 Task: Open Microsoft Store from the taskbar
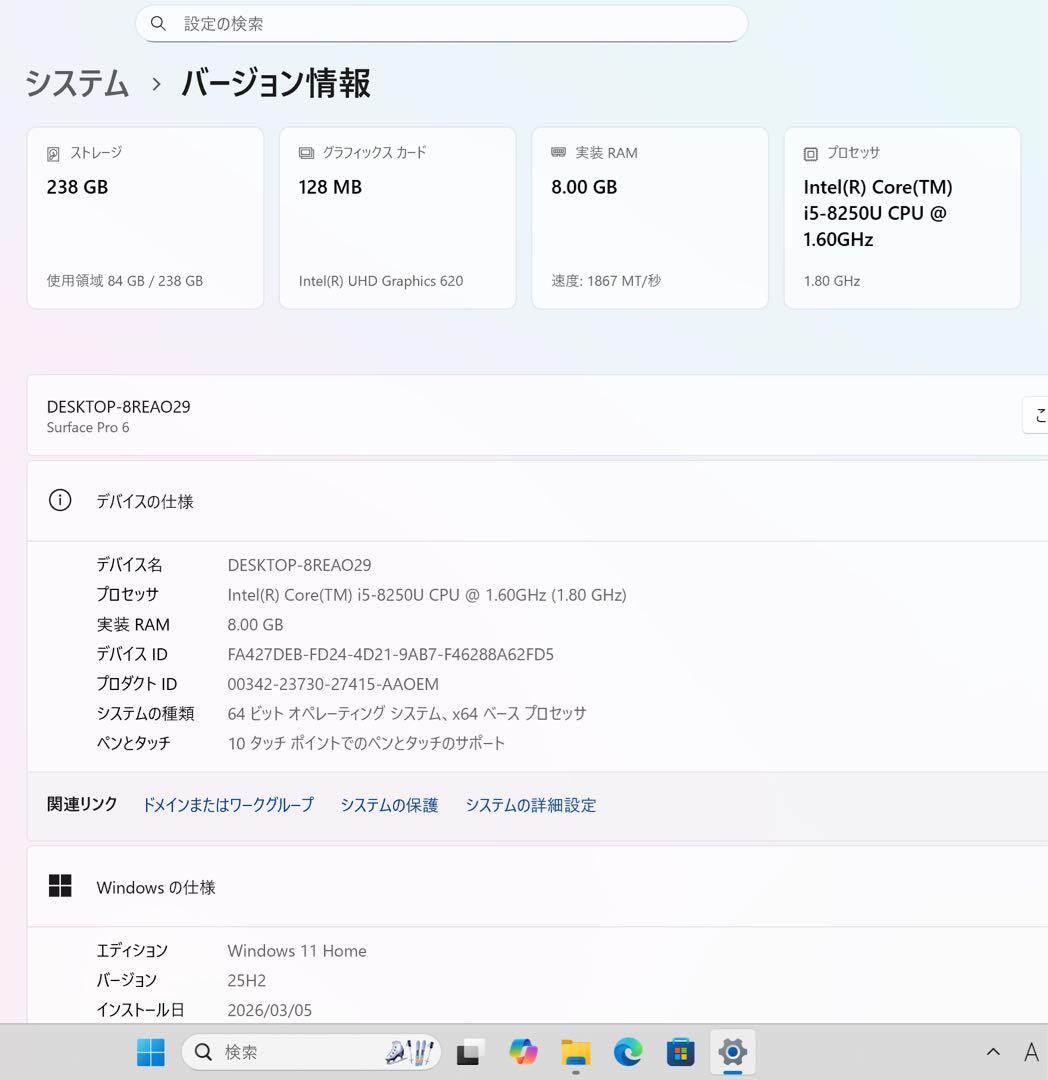tap(680, 1052)
